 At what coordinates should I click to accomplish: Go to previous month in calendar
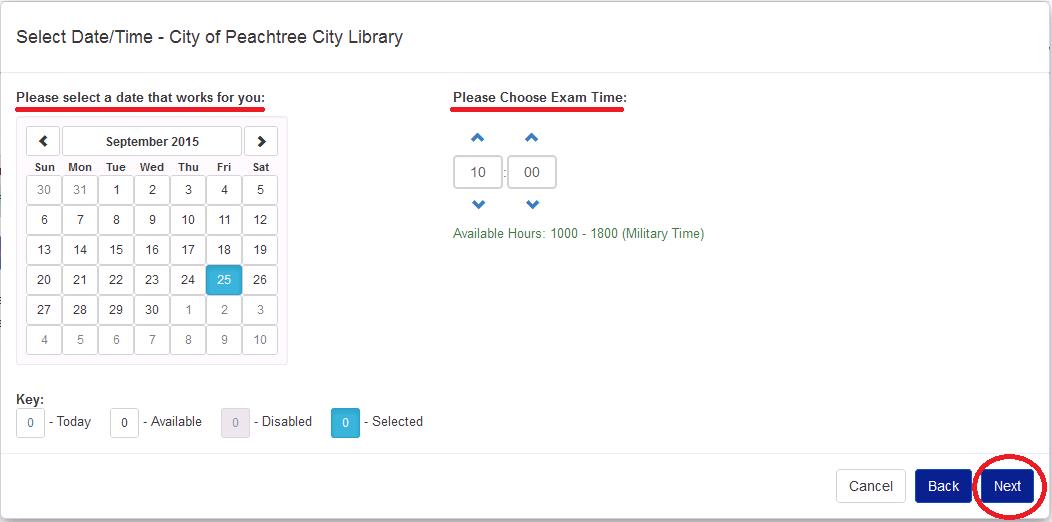(x=43, y=142)
